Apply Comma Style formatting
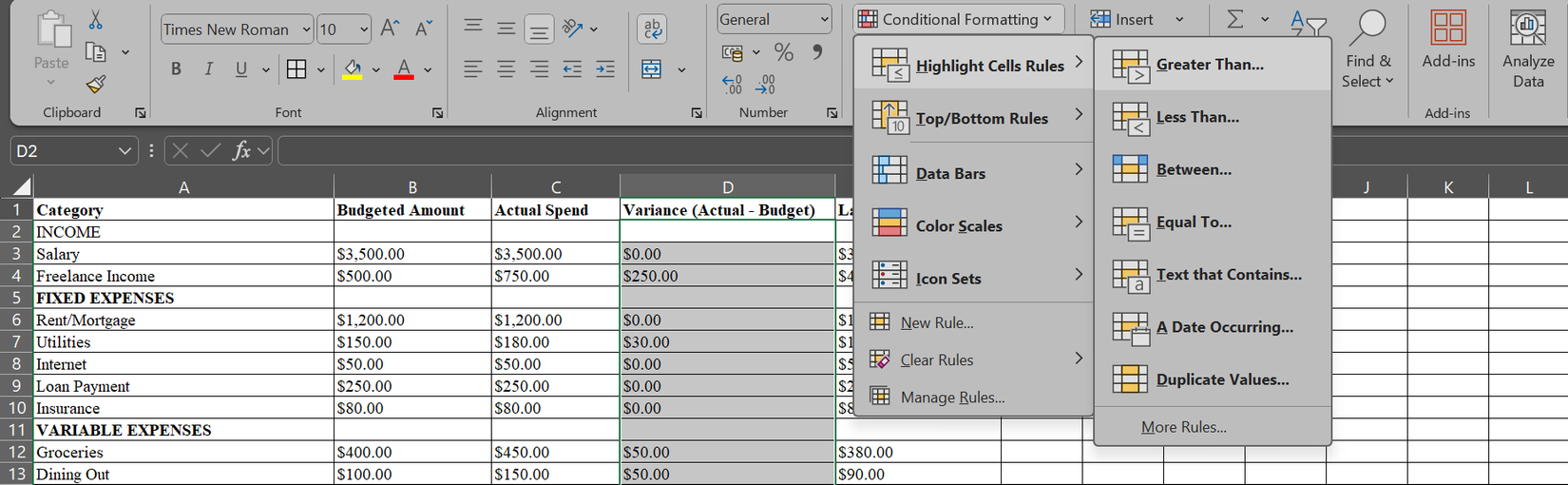This screenshot has width=1568, height=485. [816, 51]
